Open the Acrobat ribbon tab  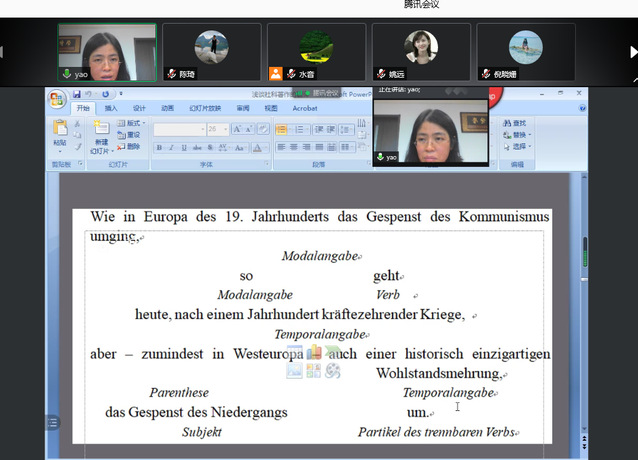[x=304, y=108]
